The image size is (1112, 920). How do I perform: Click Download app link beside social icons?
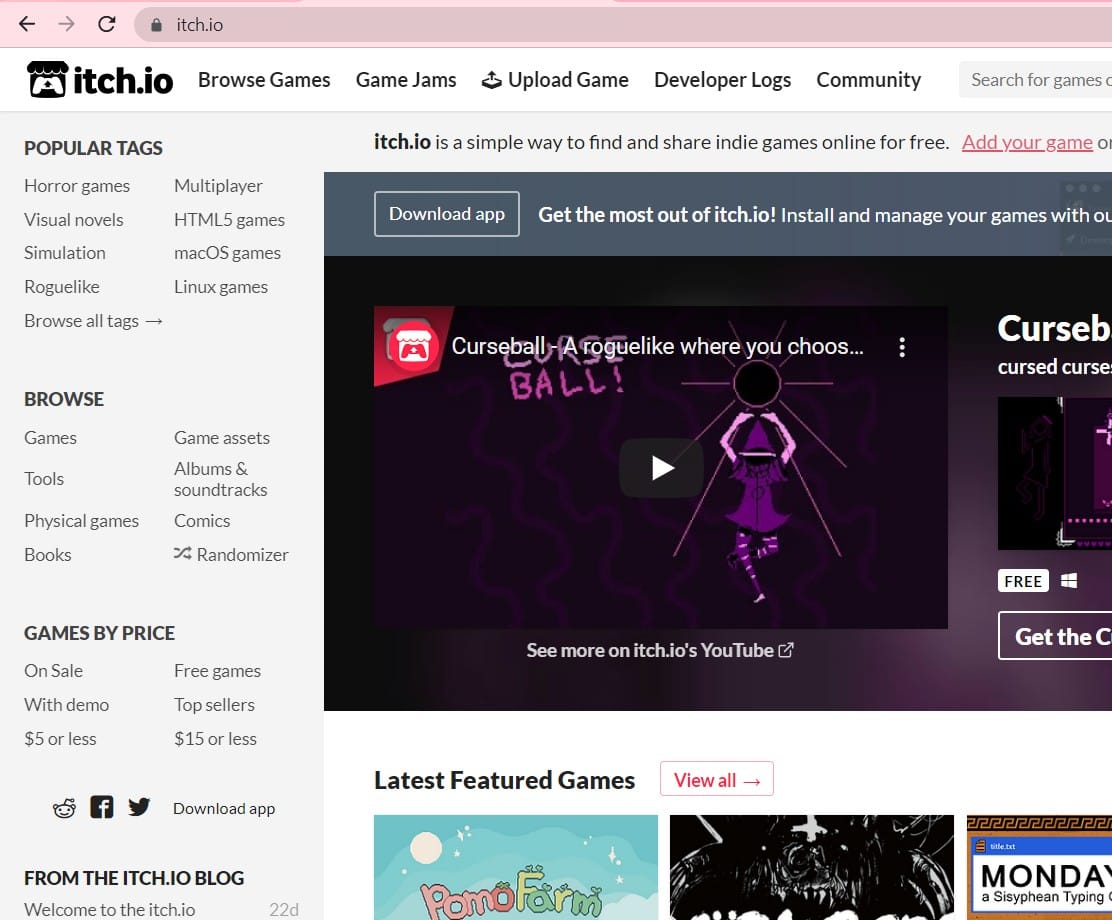[x=224, y=808]
